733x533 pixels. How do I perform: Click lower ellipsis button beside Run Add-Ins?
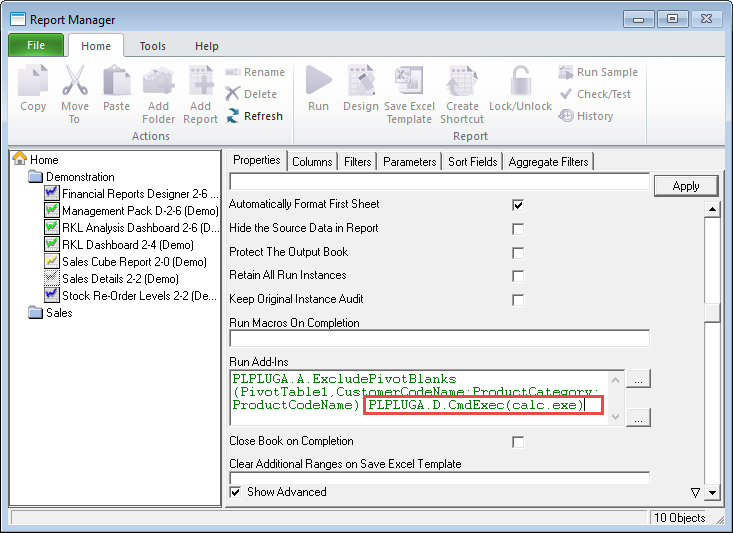pos(638,418)
